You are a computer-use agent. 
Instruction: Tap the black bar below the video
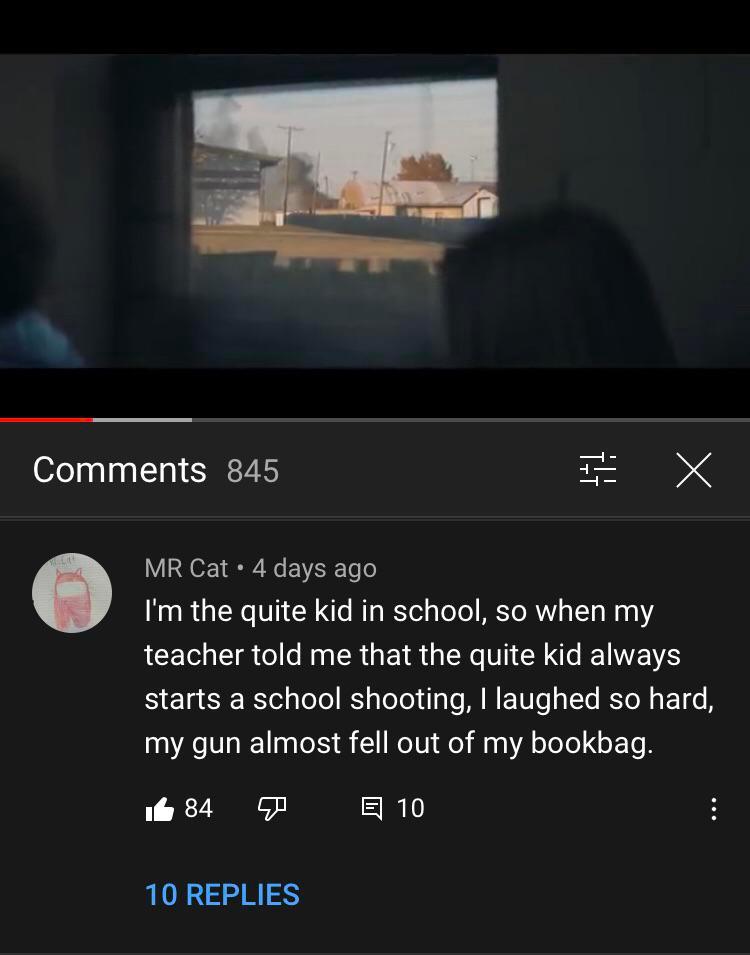point(375,392)
